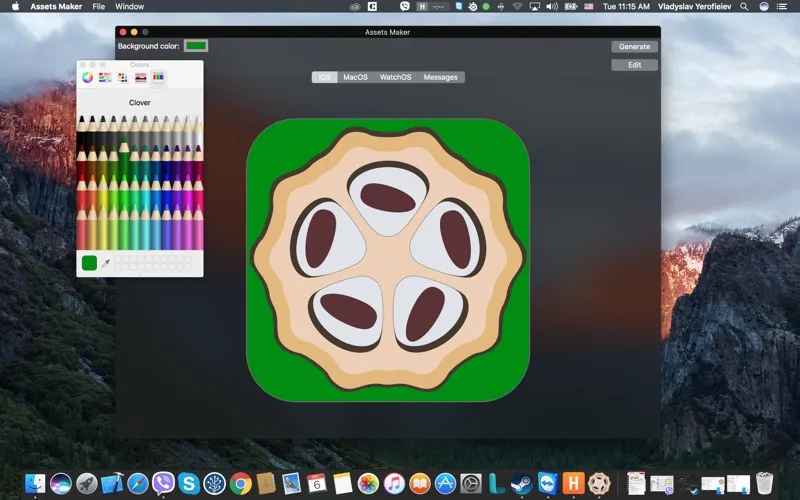Open the Messages platform tab
Viewport: 800px width, 500px height.
[441, 77]
